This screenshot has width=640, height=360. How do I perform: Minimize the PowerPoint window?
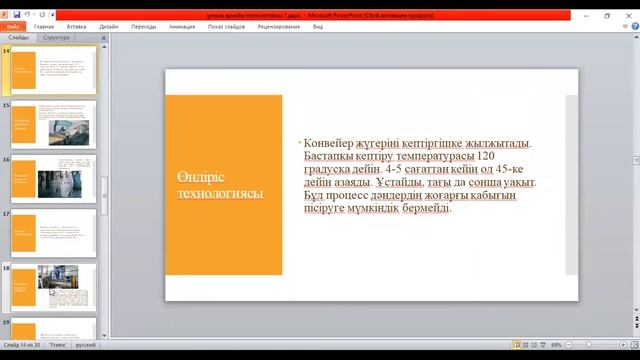point(586,16)
